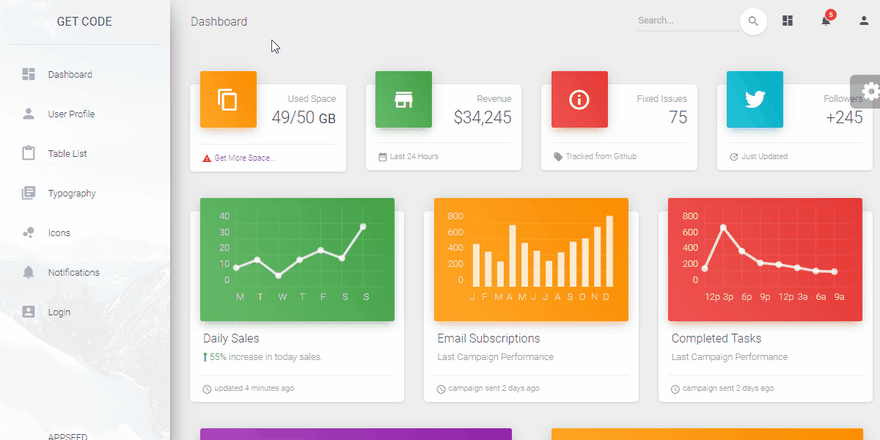Viewport: 880px width, 440px height.
Task: Click the orange Used Space copy icon
Action: coord(228,99)
